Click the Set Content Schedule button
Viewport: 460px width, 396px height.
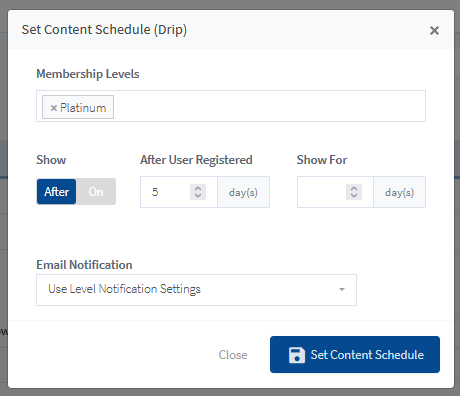tap(355, 355)
